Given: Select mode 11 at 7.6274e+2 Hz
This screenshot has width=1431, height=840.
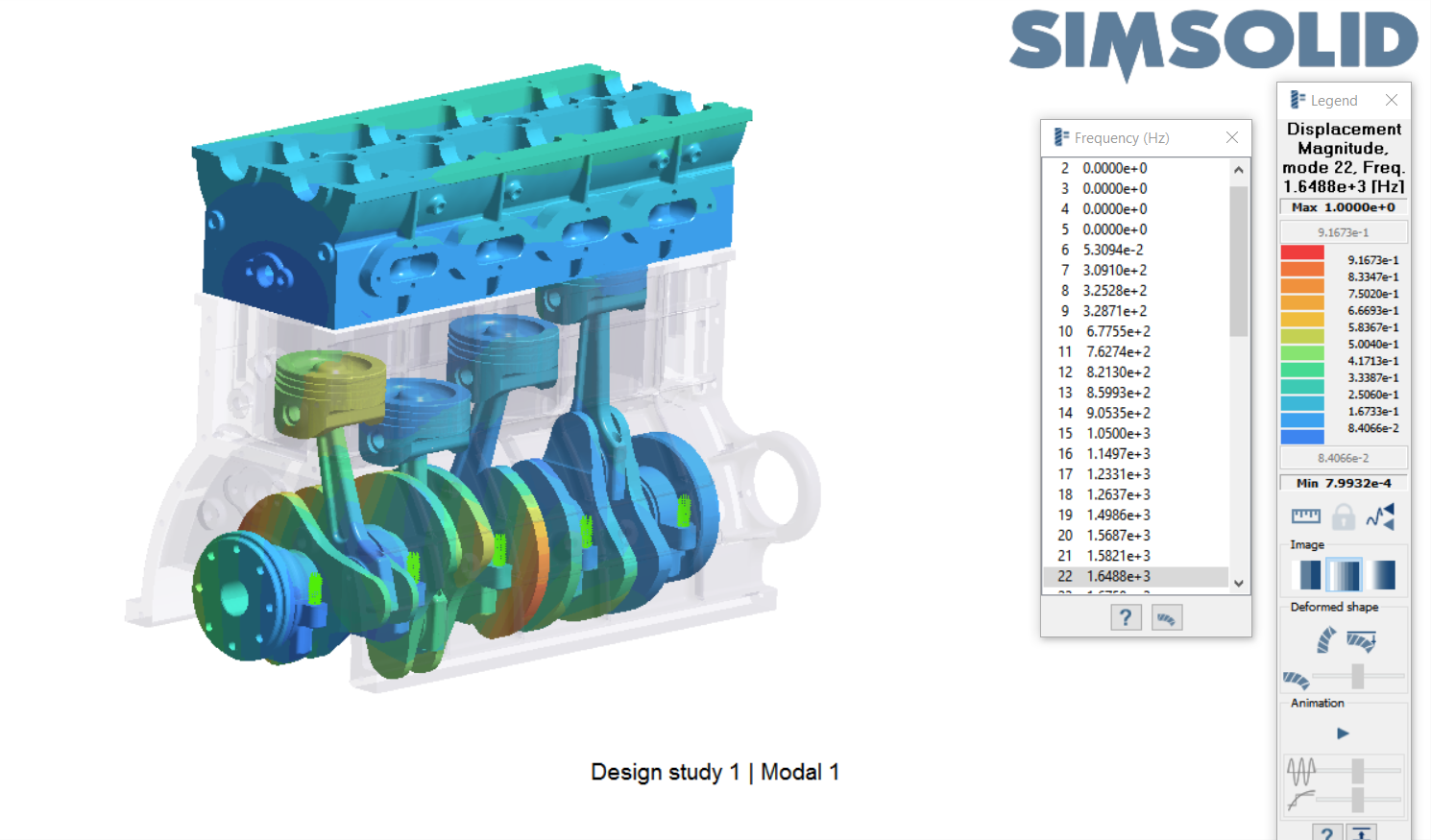Looking at the screenshot, I should tap(1135, 351).
